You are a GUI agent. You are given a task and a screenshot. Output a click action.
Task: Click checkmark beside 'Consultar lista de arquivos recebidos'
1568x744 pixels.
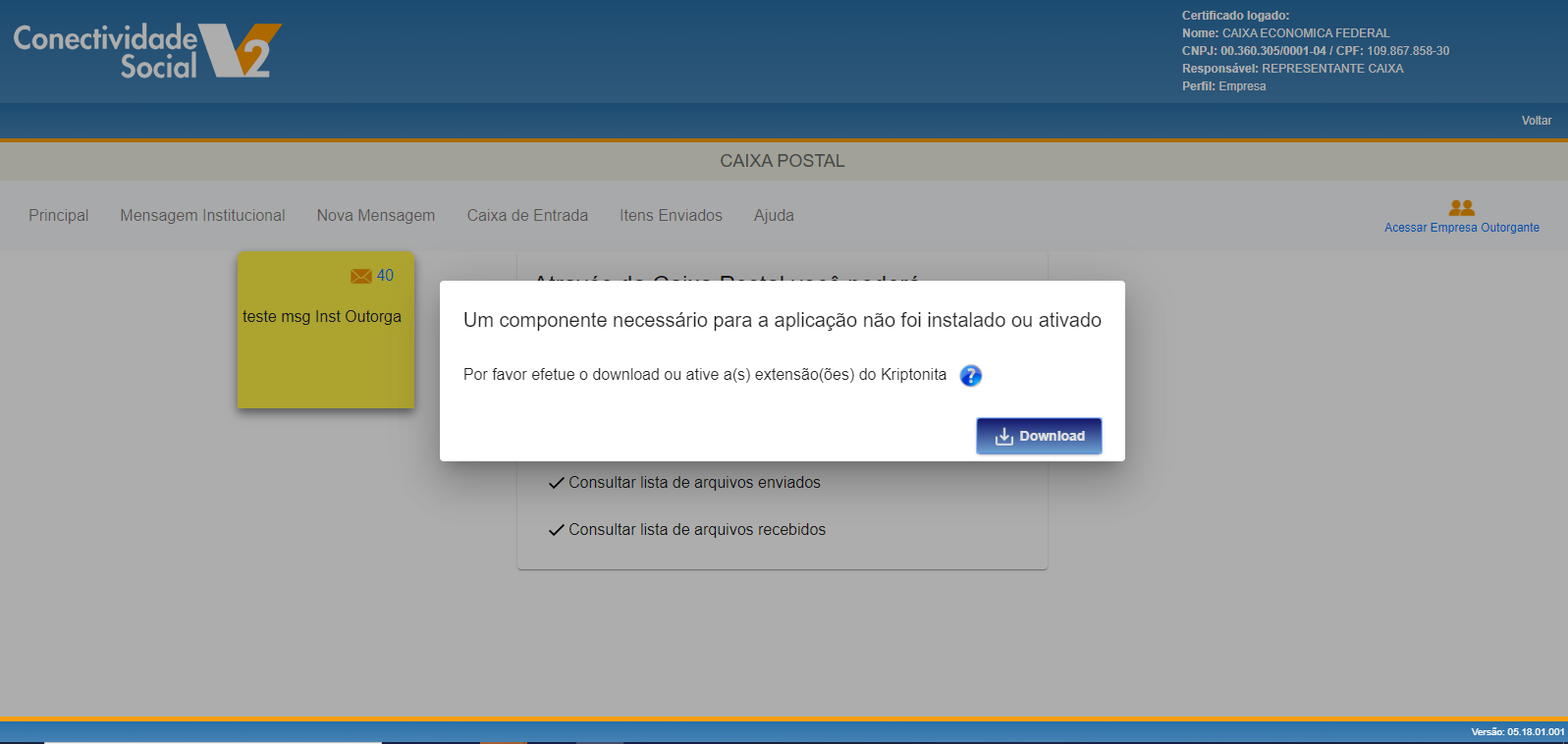(556, 530)
